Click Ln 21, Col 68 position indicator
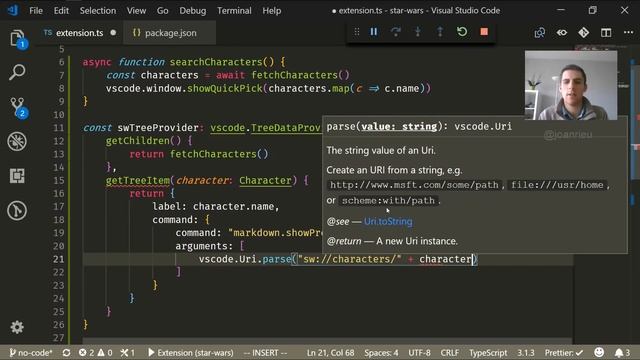 pyautogui.click(x=331, y=353)
